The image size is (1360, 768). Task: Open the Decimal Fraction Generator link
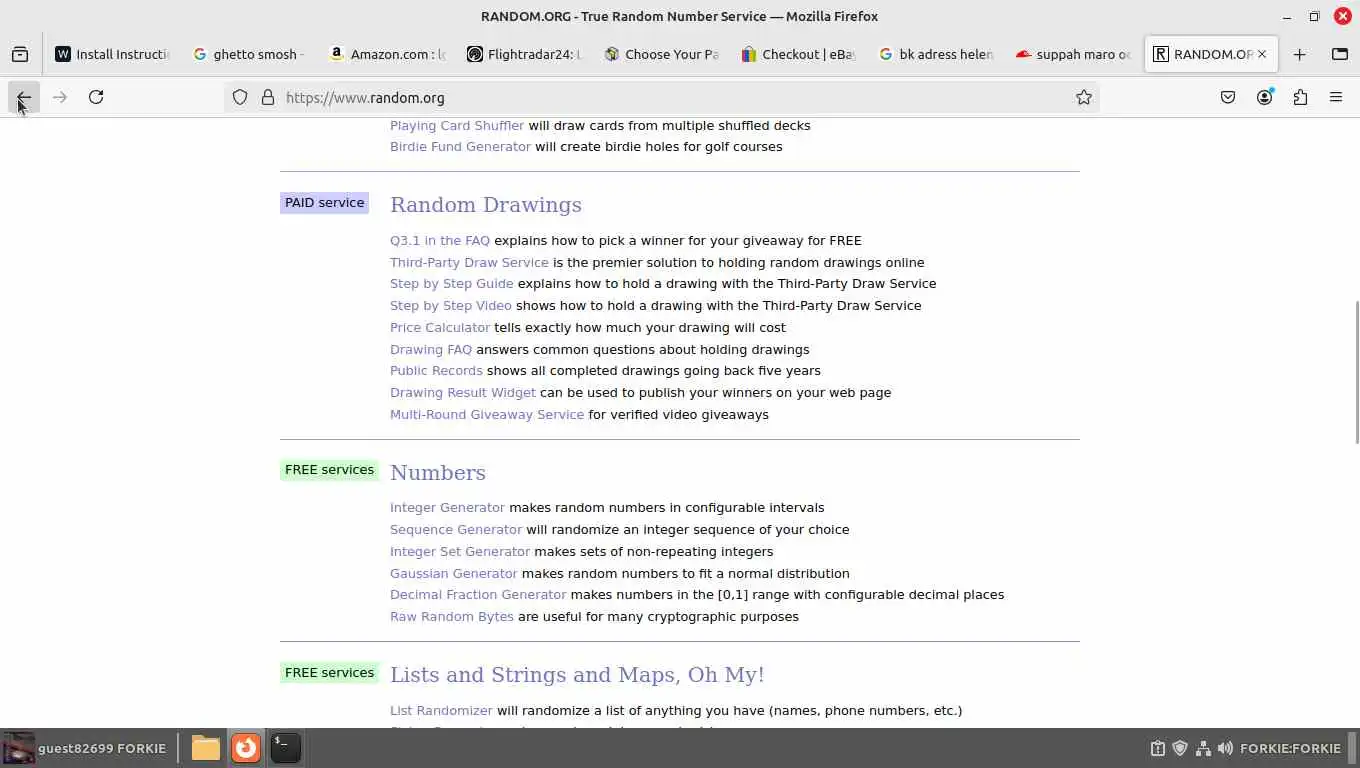[478, 594]
